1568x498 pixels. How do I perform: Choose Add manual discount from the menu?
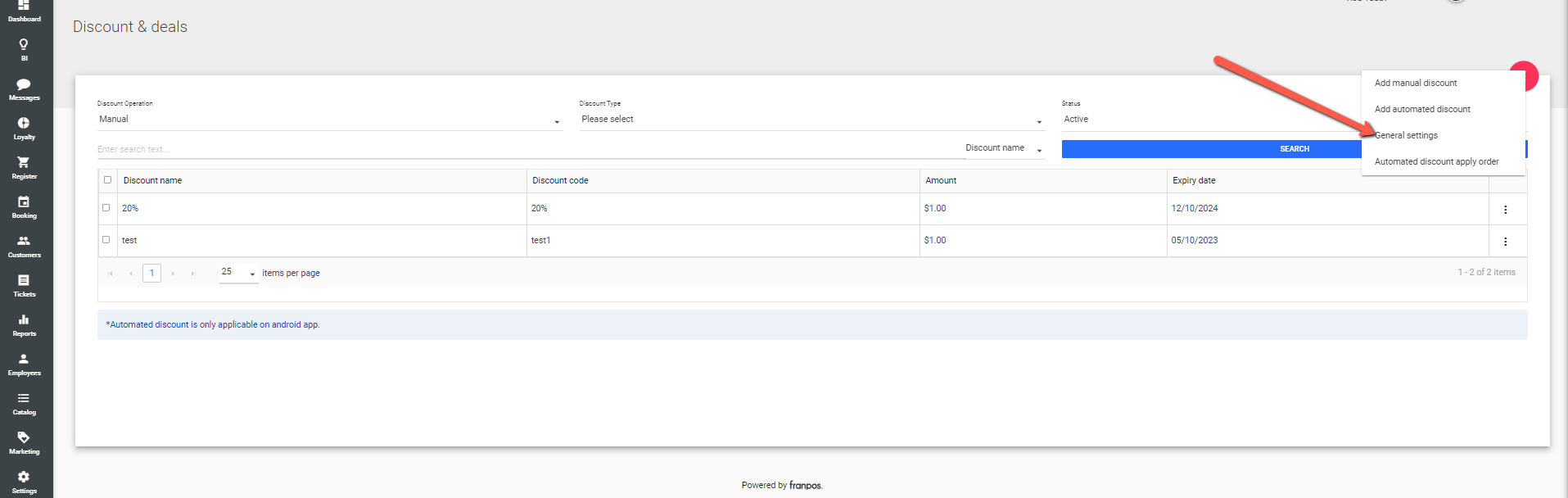(1416, 83)
